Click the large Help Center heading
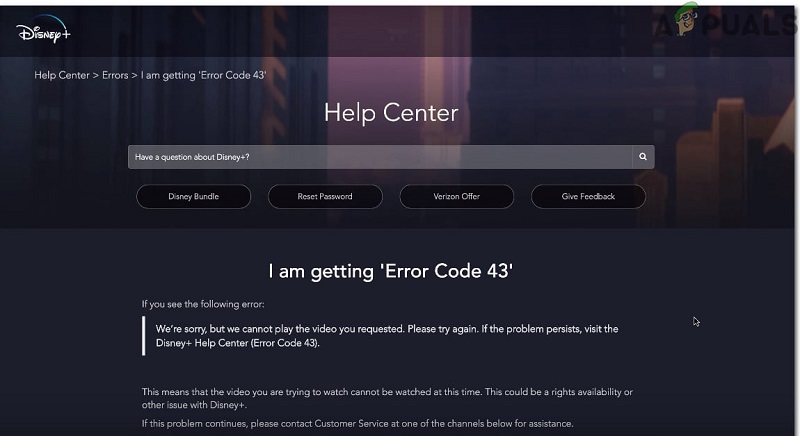 [391, 113]
